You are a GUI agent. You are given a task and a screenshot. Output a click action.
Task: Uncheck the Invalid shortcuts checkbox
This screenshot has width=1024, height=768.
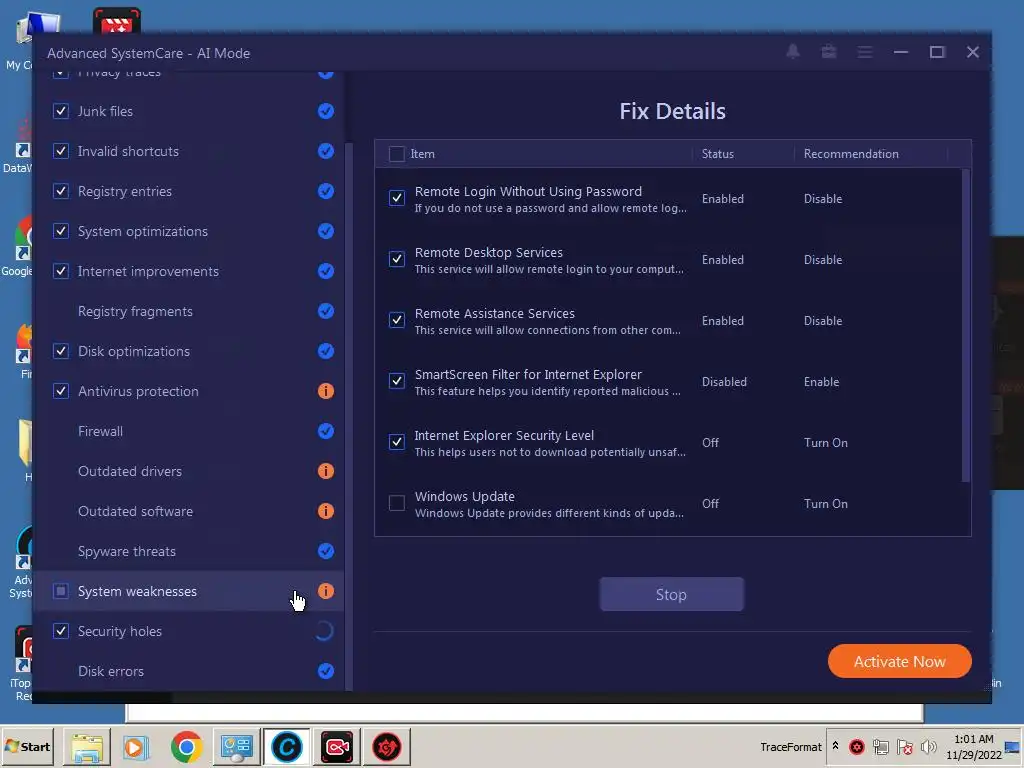pos(61,151)
